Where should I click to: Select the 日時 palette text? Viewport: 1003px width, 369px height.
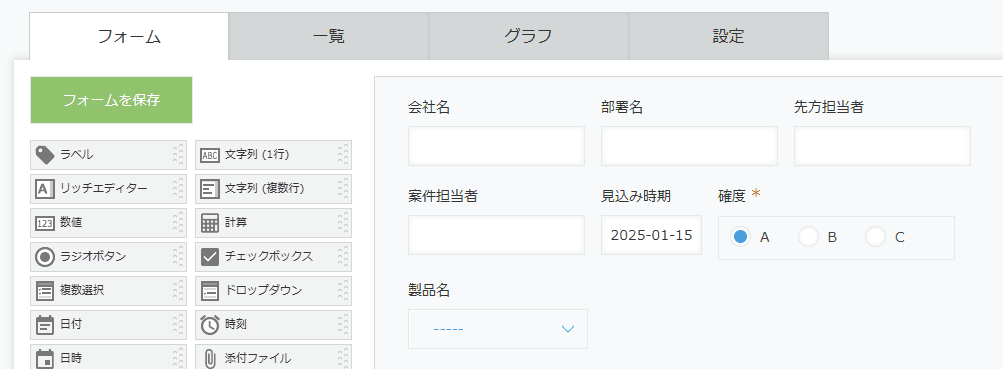coord(71,358)
